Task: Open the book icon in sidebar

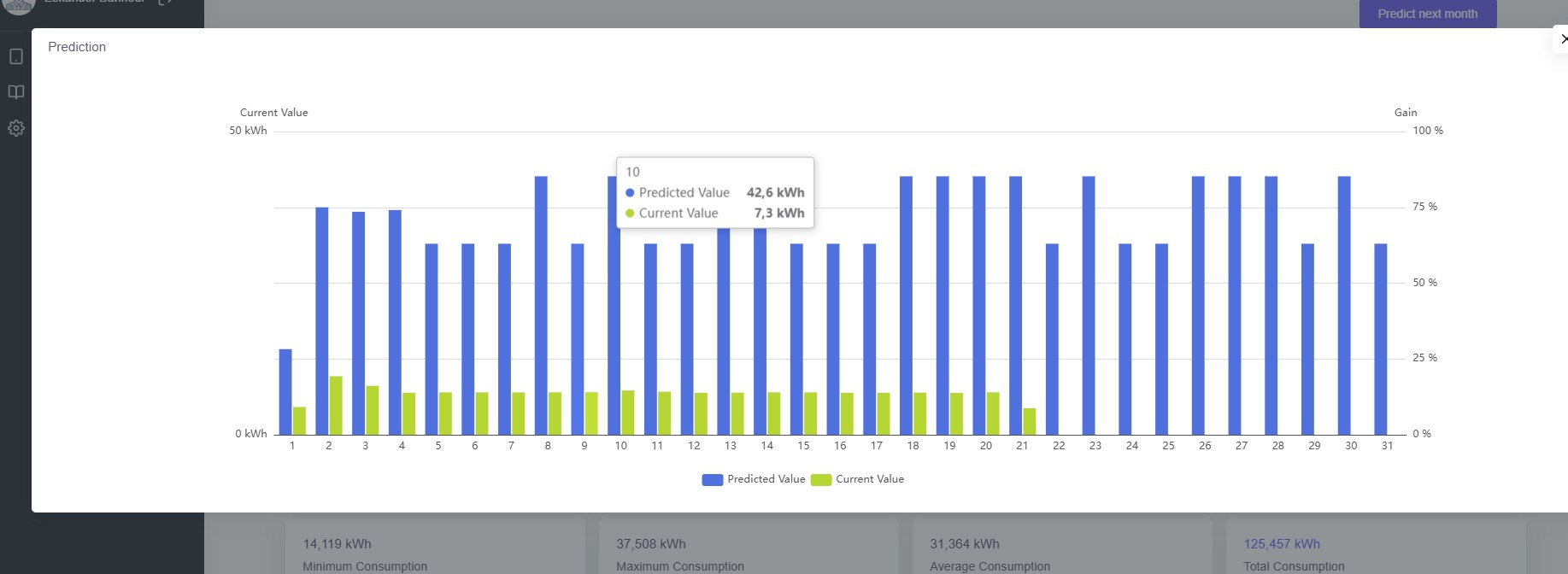Action: pos(15,92)
